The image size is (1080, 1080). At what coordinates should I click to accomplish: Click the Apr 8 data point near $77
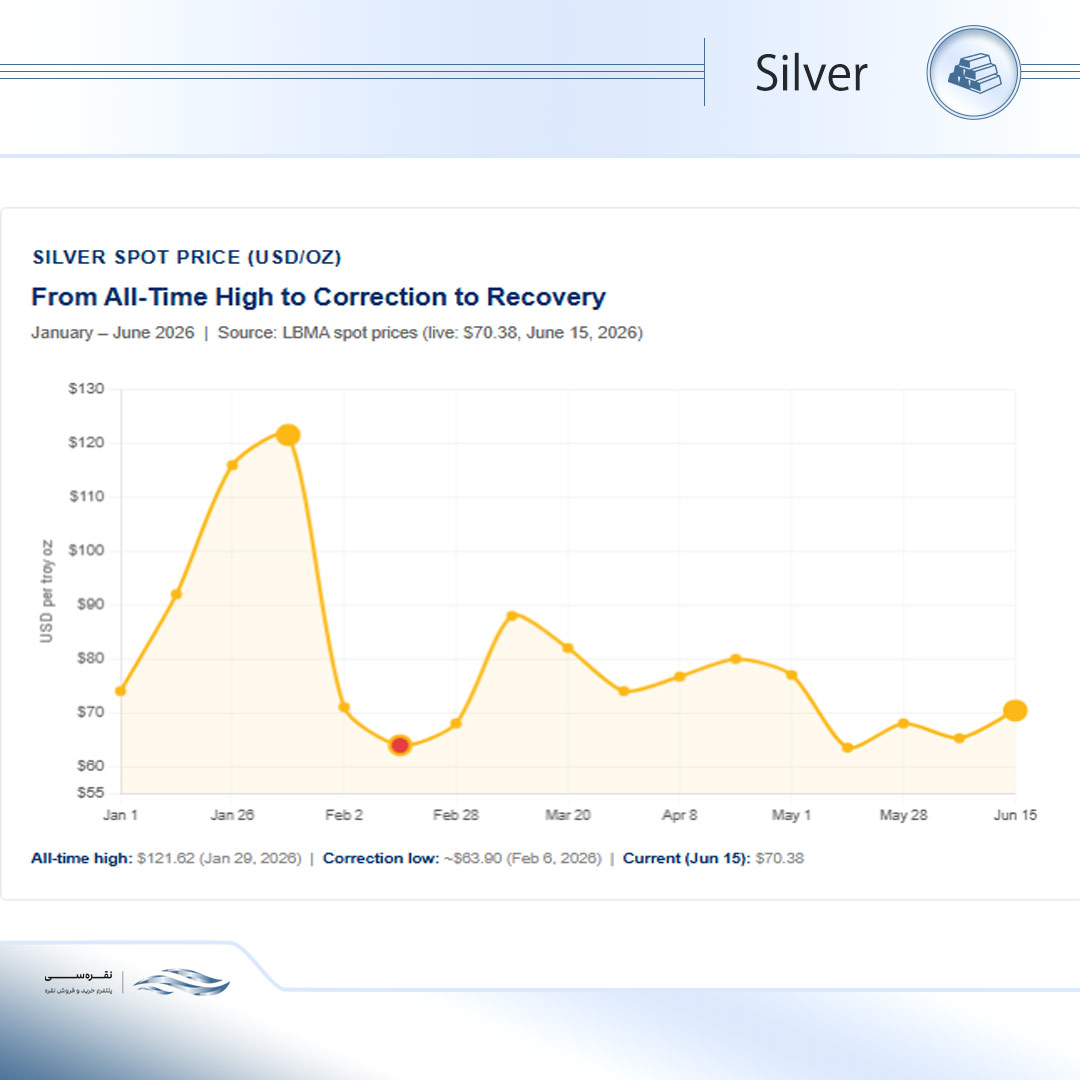point(679,676)
